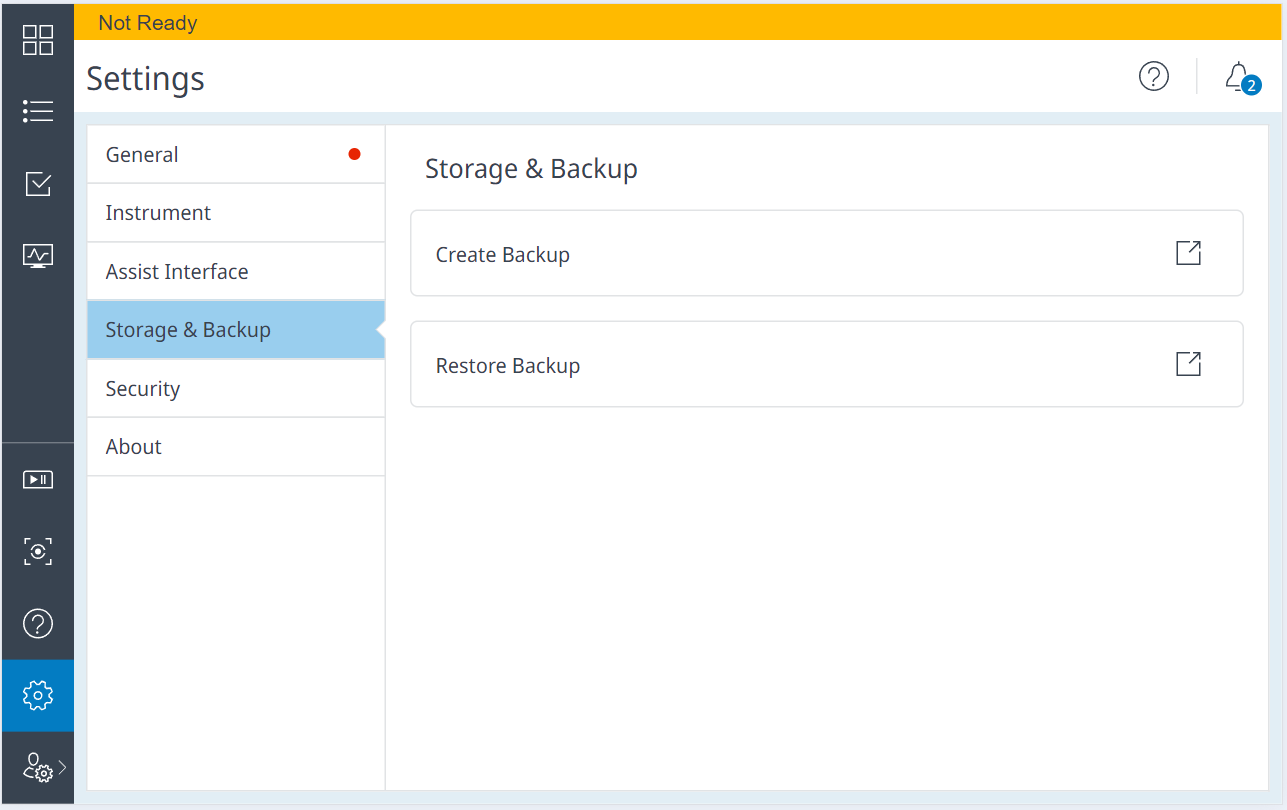Open the Assist Interface settings tab

[x=236, y=272]
